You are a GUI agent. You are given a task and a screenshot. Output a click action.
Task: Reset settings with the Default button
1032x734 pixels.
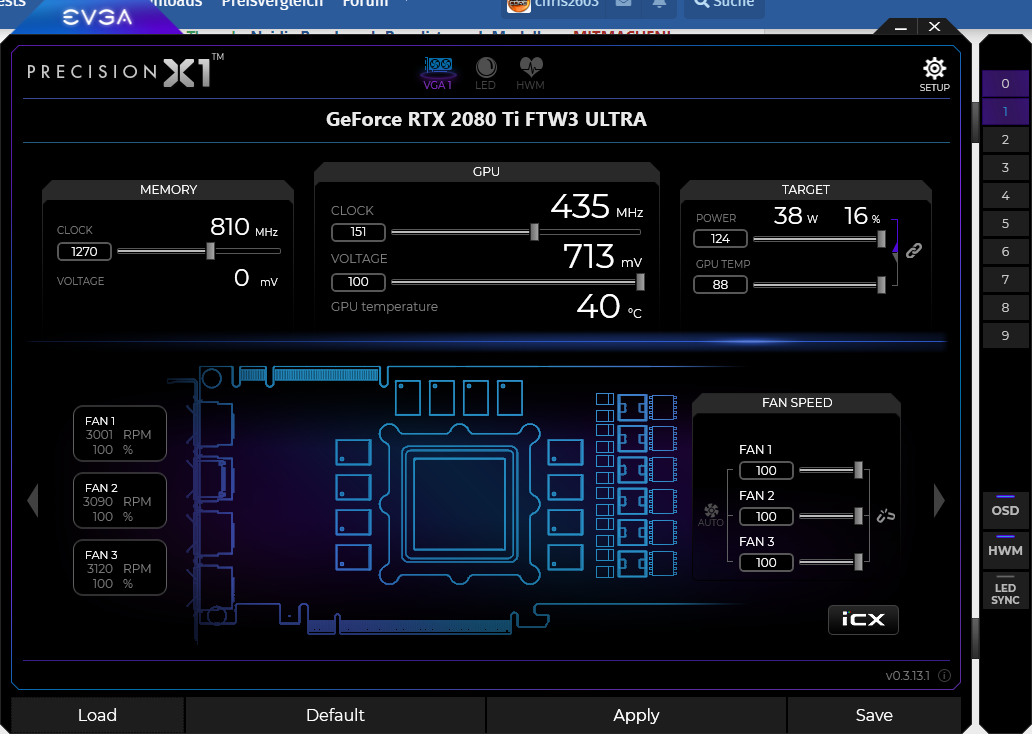pos(335,715)
